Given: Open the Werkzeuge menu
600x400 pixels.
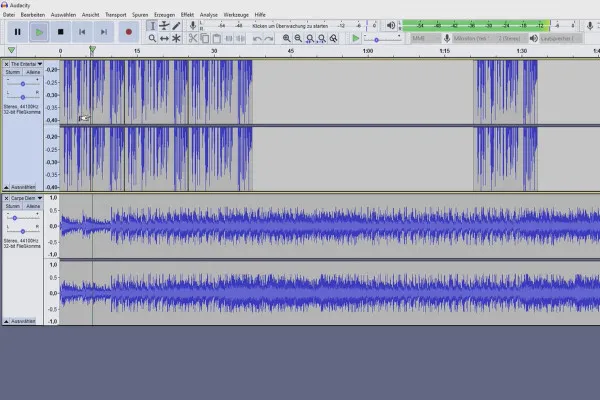Looking at the screenshot, I should [236, 15].
